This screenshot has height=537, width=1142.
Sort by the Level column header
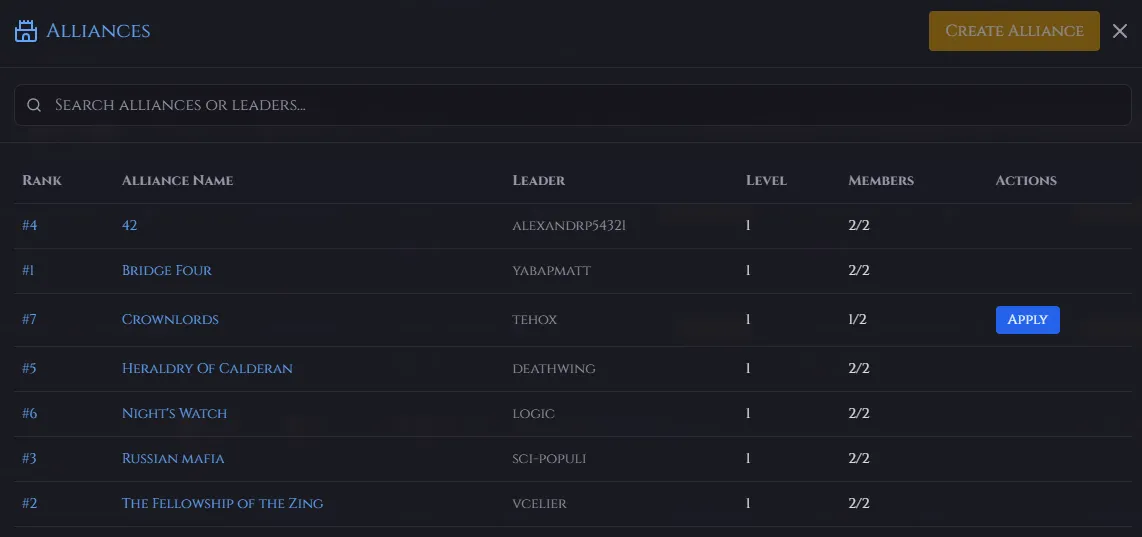click(766, 180)
